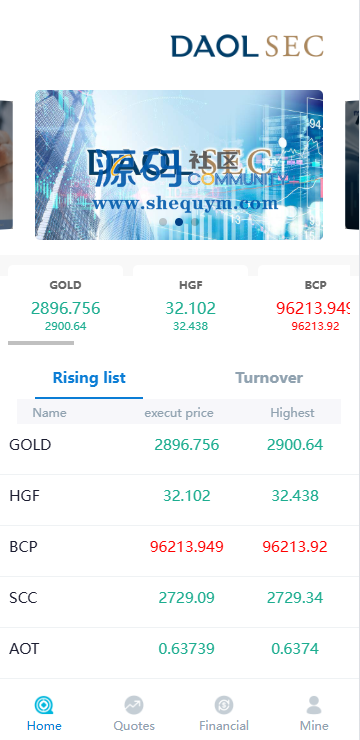Open the GOLD ticker card
The height and width of the screenshot is (740, 360).
click(66, 302)
